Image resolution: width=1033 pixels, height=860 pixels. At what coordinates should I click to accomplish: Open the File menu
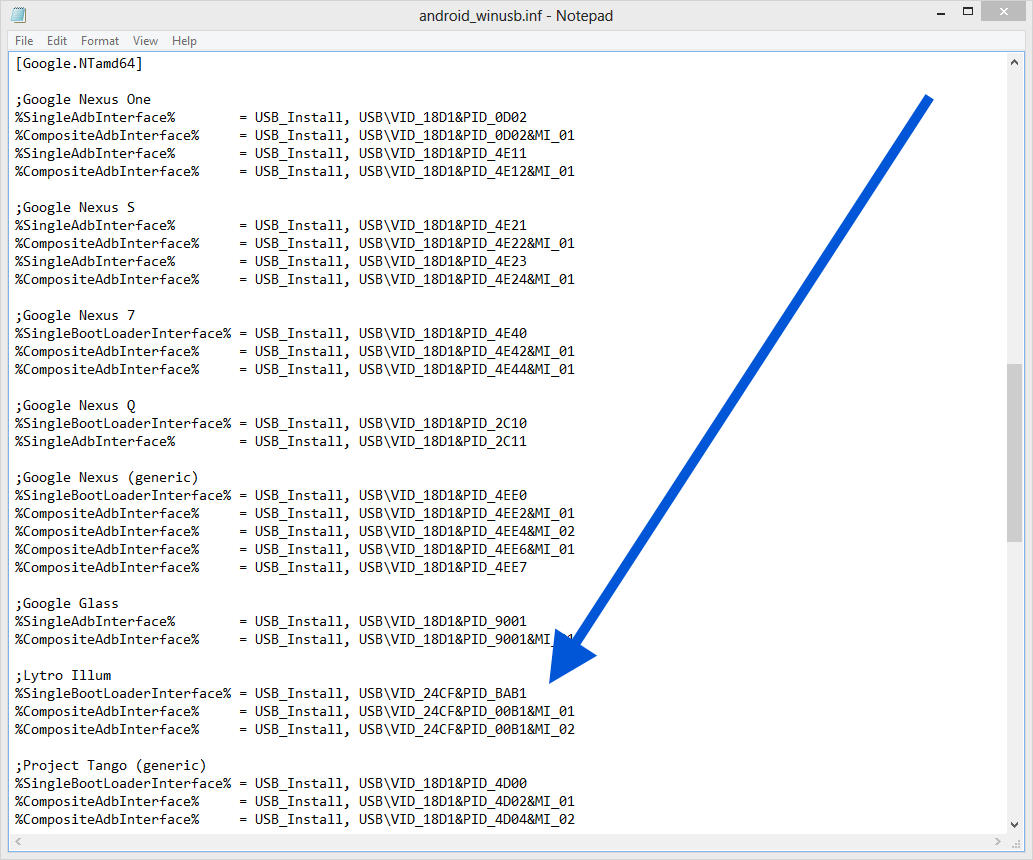pyautogui.click(x=24, y=41)
